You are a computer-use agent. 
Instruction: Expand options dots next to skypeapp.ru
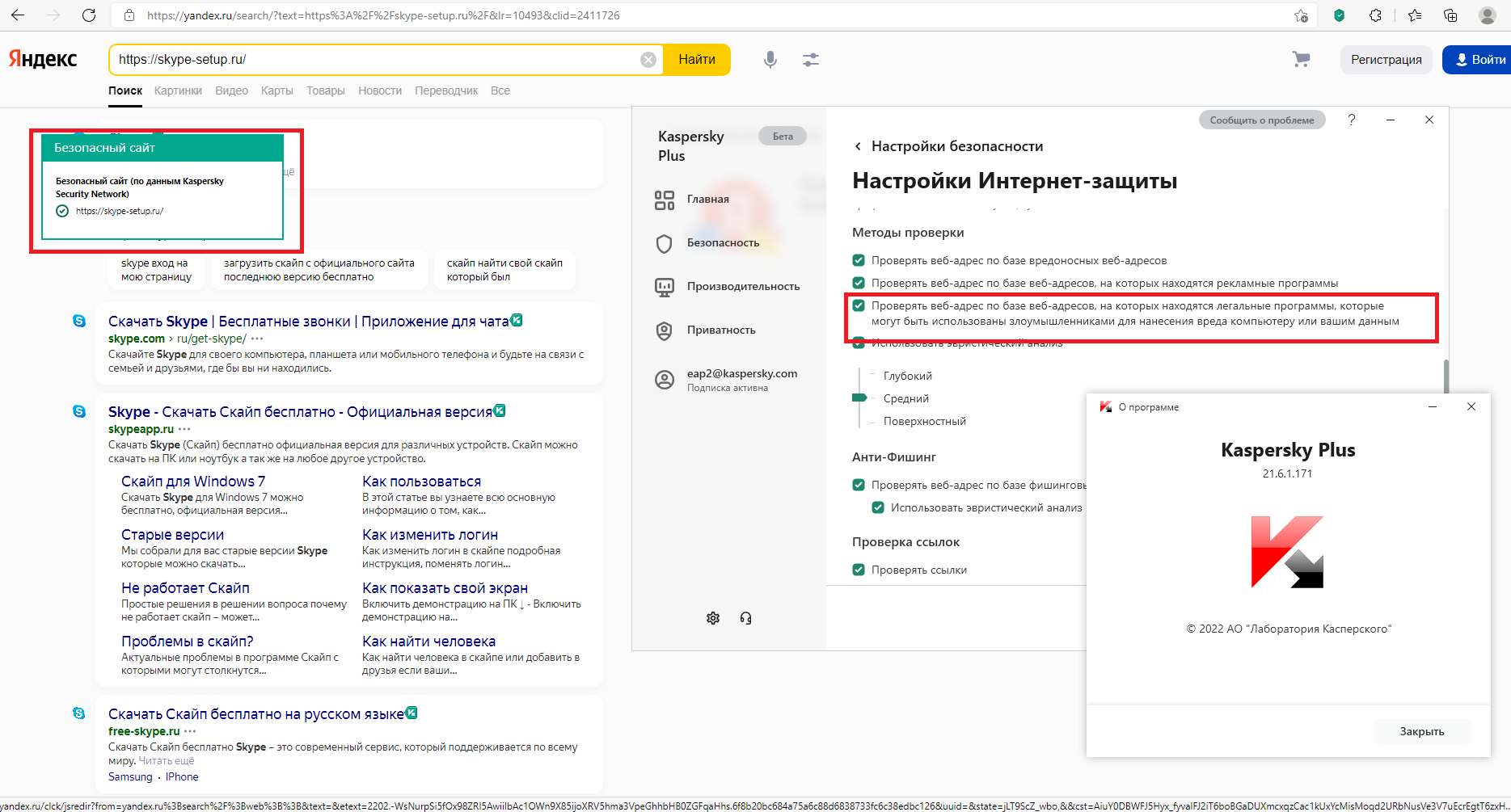coord(184,429)
